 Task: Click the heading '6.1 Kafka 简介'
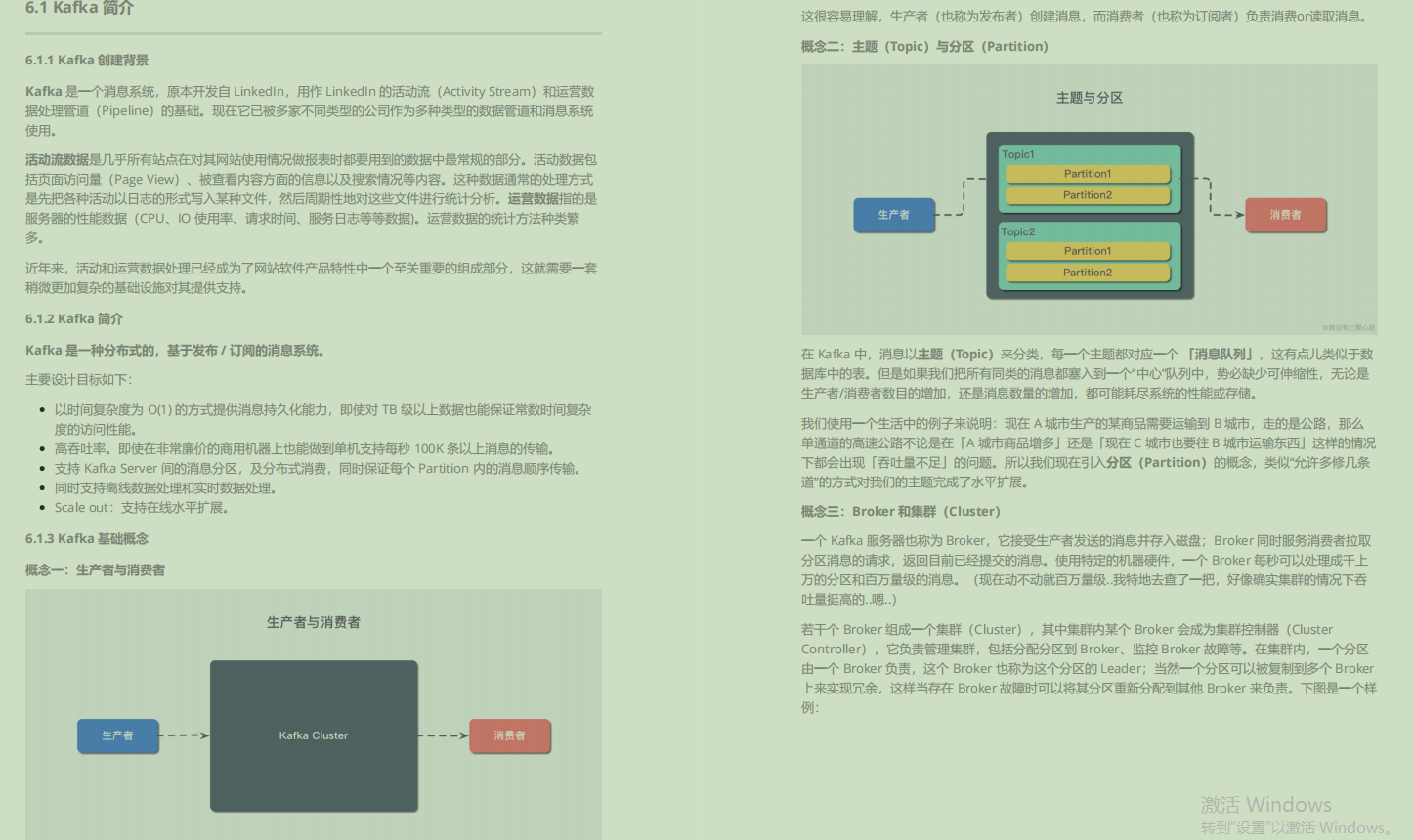[x=79, y=8]
